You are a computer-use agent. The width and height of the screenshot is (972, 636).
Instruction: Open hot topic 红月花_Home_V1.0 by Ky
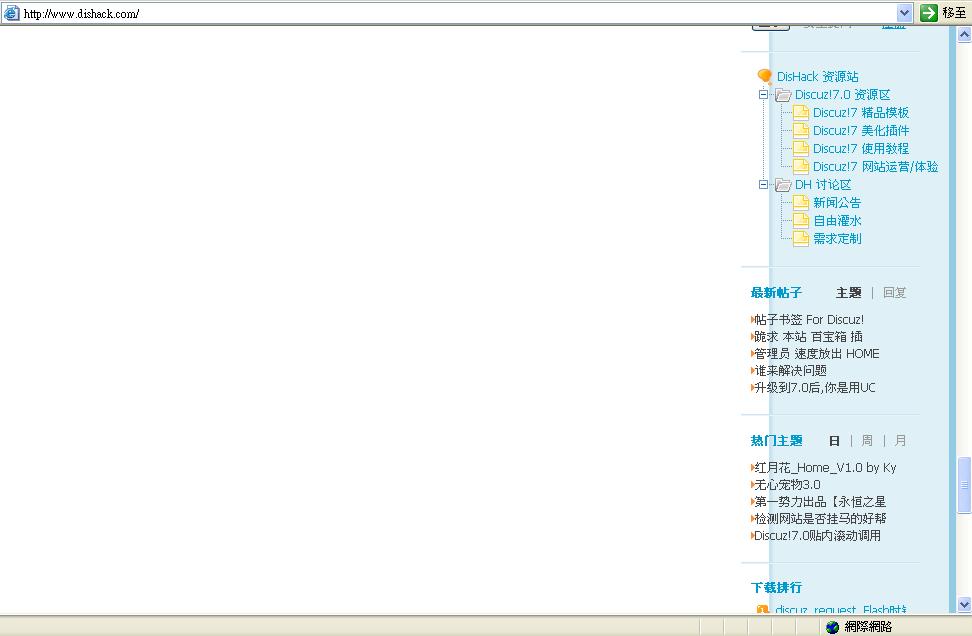tap(825, 468)
